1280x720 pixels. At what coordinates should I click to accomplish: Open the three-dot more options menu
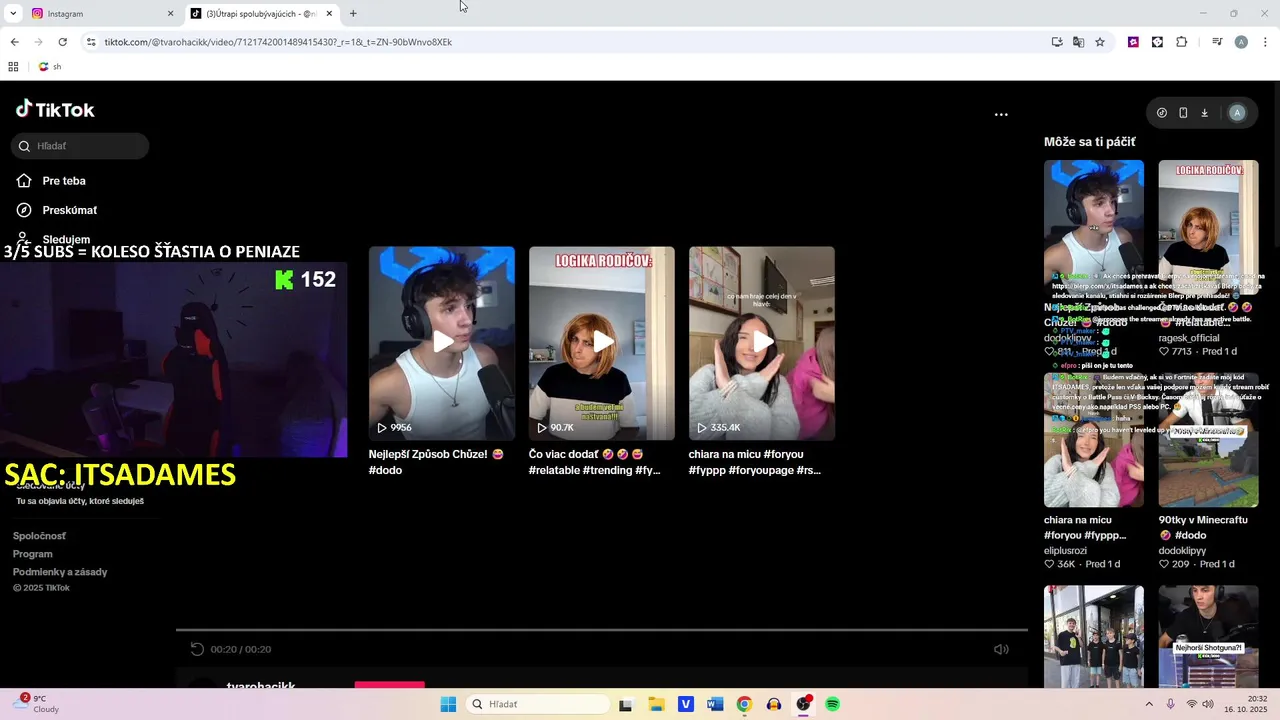point(1001,114)
